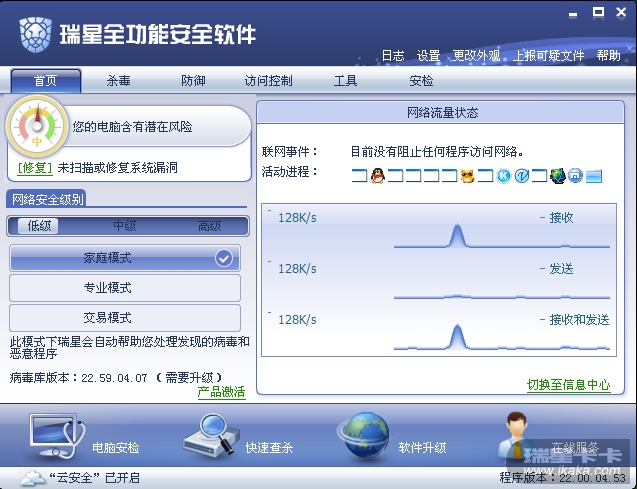Click text 目前没有阻止任何程序访问网络
Screen dimensions: 637x489
pos(437,152)
